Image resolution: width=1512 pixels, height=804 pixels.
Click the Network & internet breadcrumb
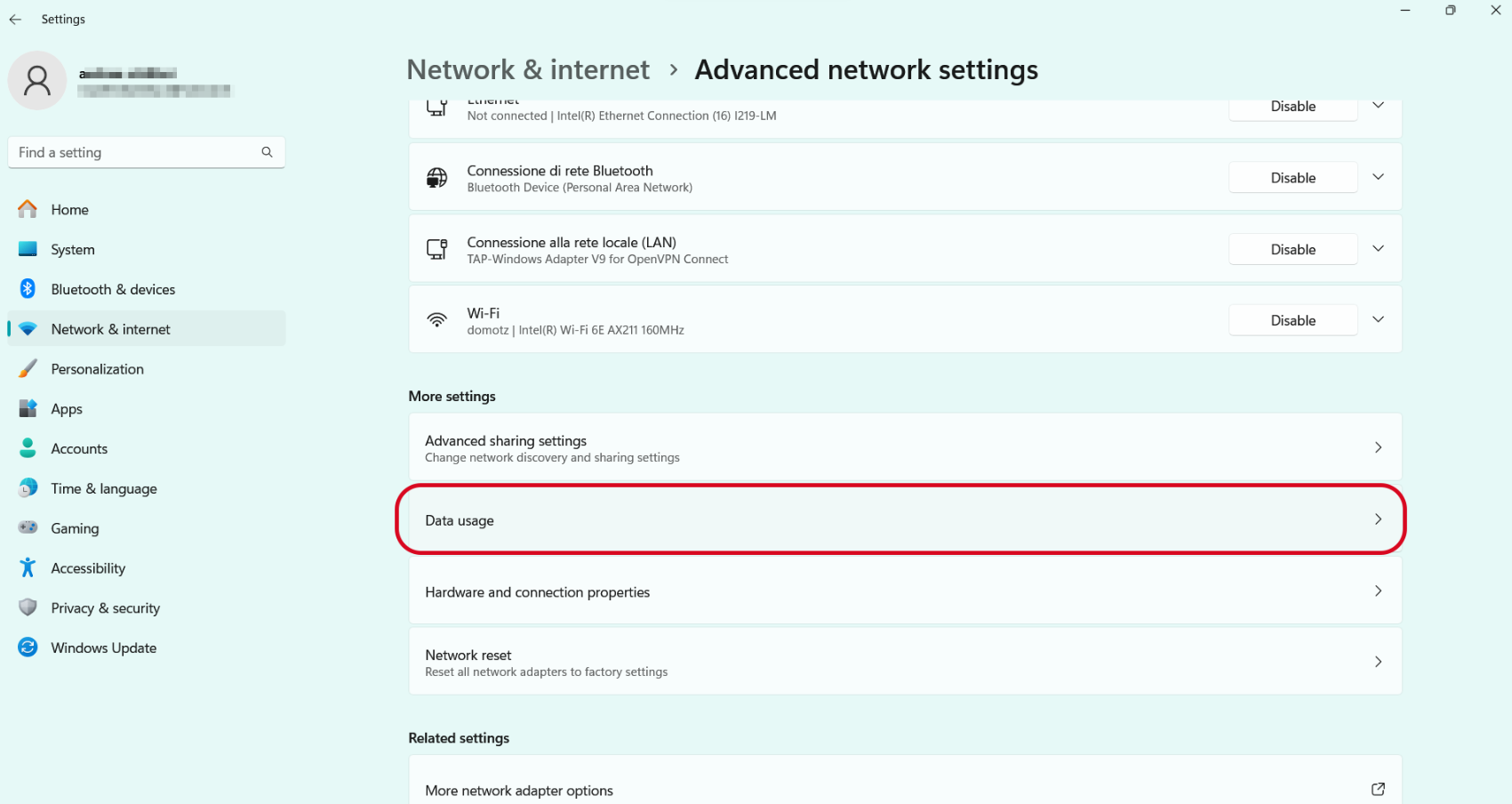528,69
